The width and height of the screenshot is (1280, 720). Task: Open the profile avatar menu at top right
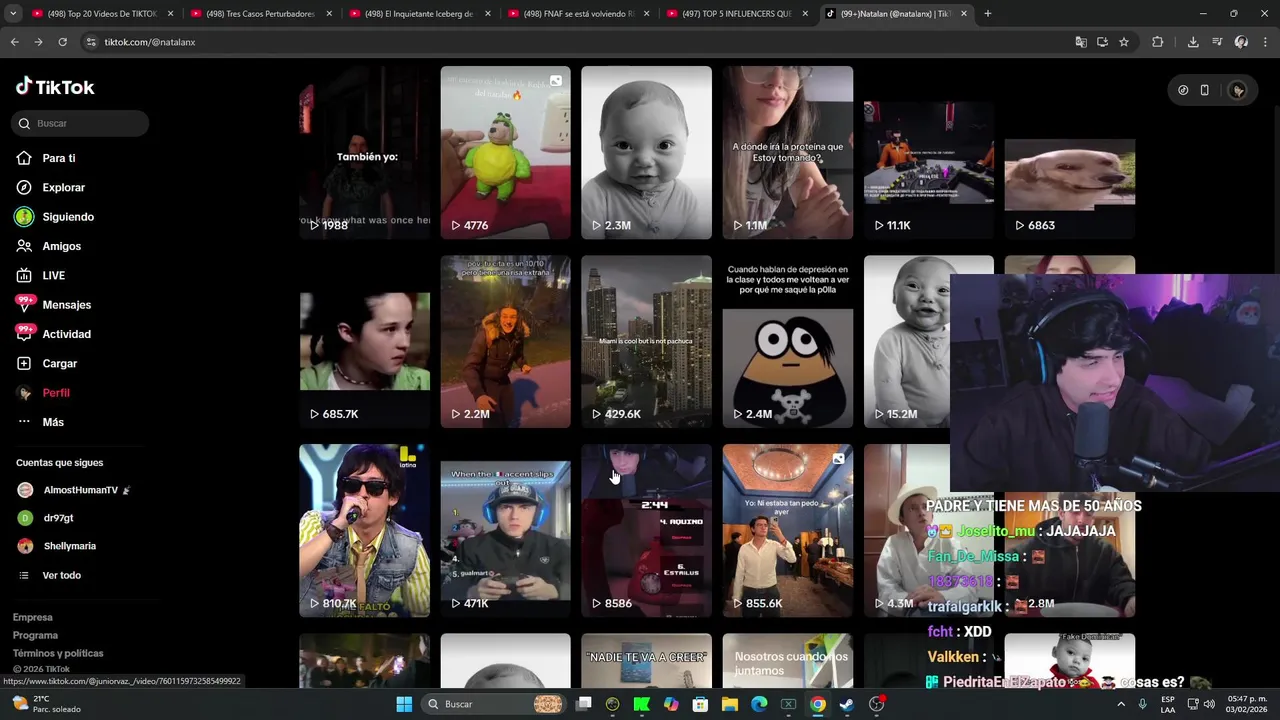click(x=1238, y=90)
